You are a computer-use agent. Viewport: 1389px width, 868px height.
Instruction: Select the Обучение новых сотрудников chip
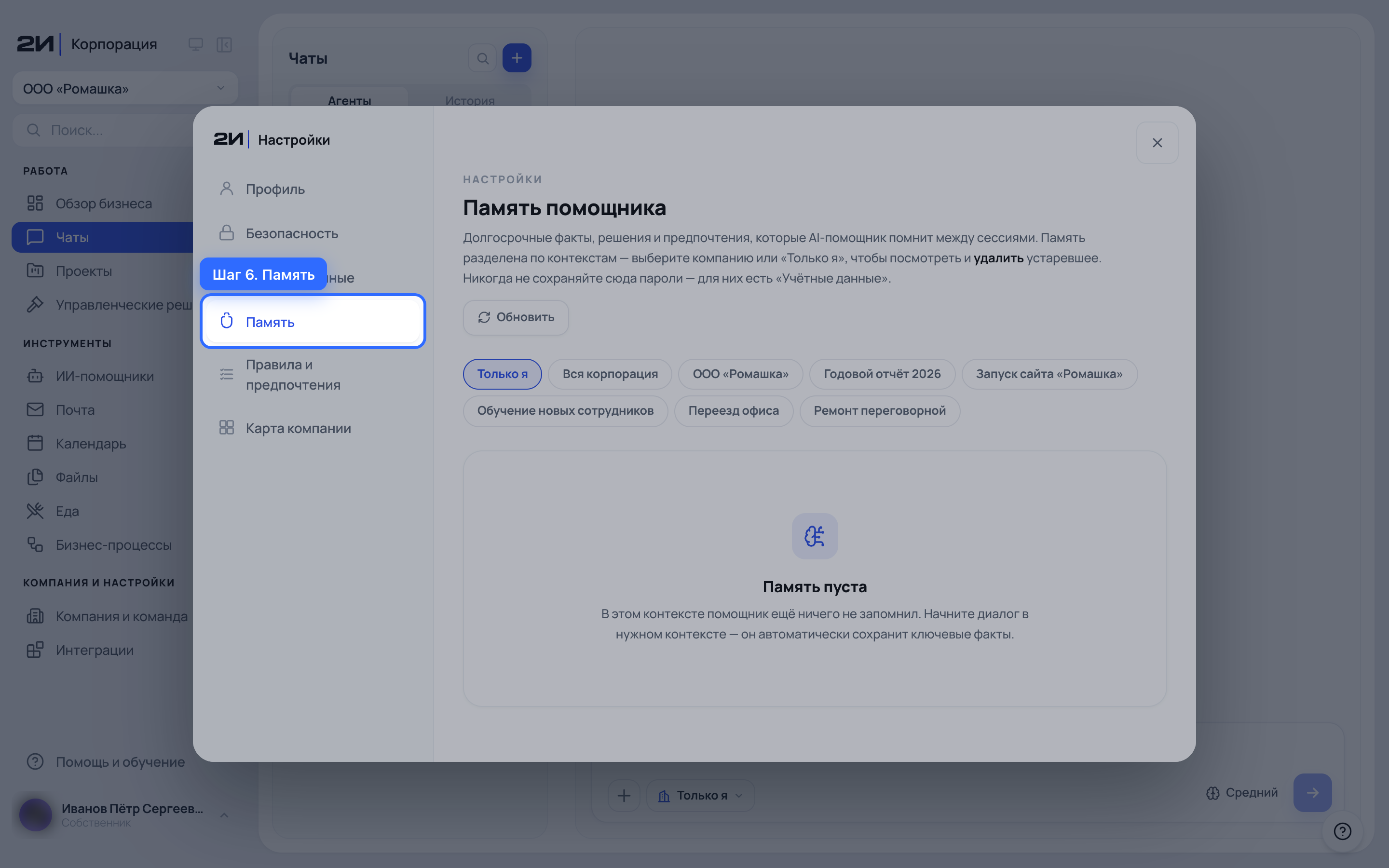(565, 411)
